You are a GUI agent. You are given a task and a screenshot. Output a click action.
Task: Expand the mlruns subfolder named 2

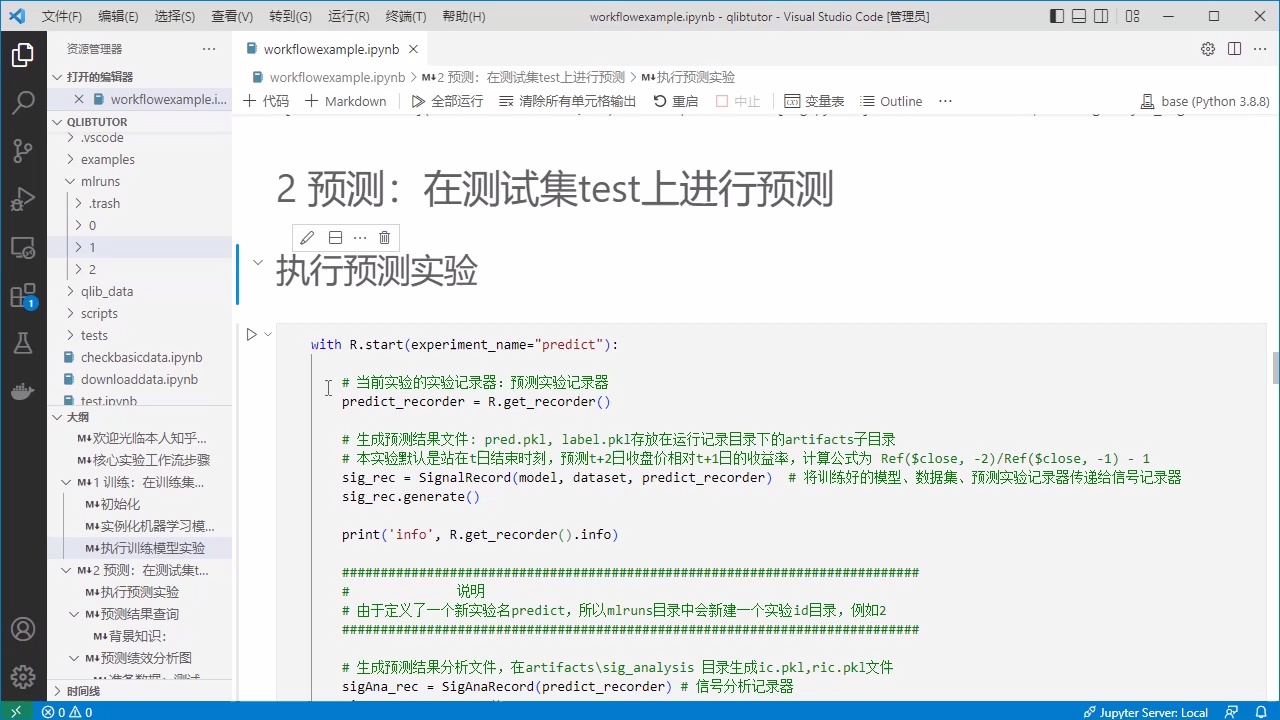pyautogui.click(x=93, y=268)
